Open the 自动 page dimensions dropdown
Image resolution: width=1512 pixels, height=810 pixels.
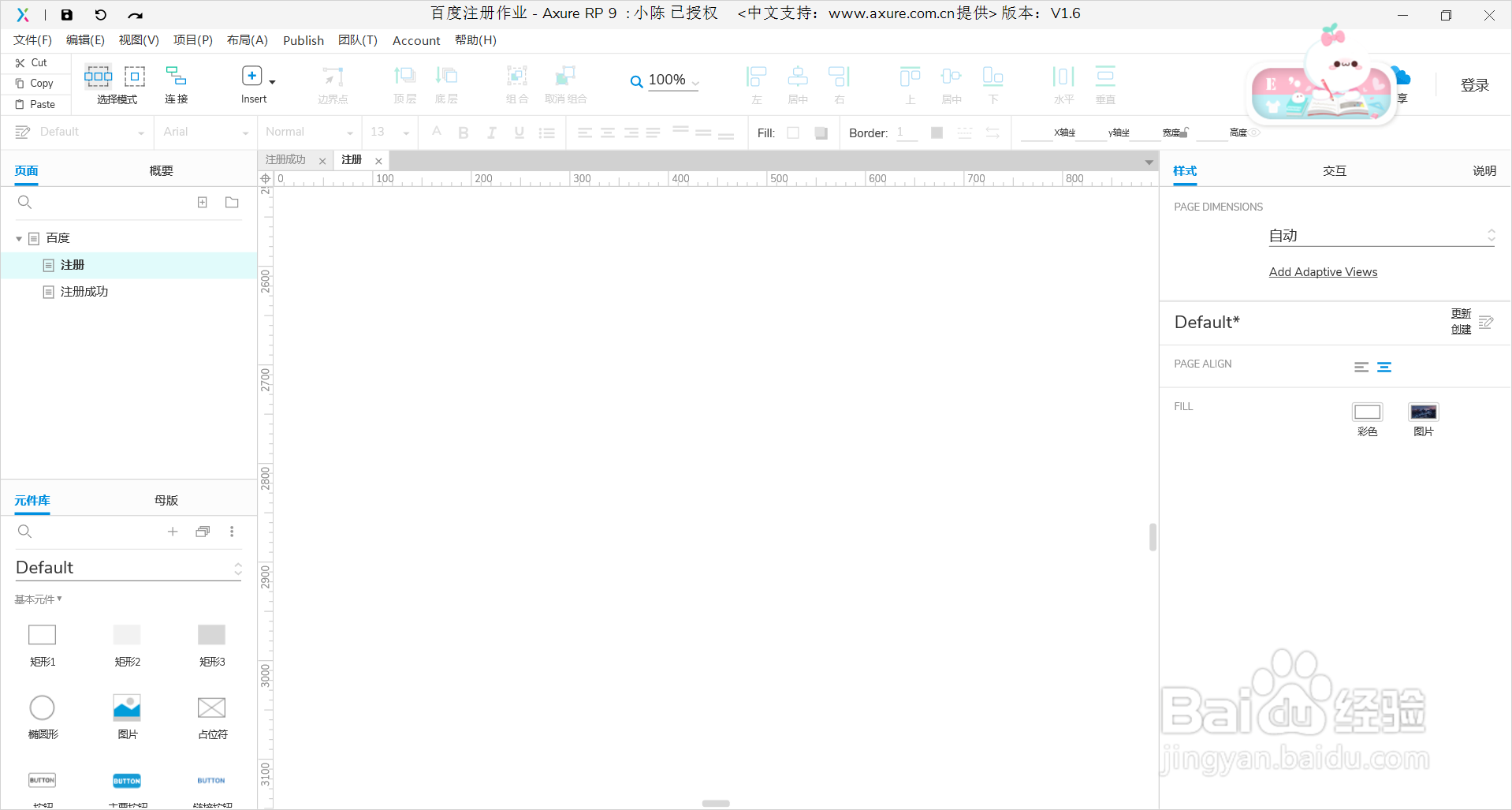tap(1382, 236)
